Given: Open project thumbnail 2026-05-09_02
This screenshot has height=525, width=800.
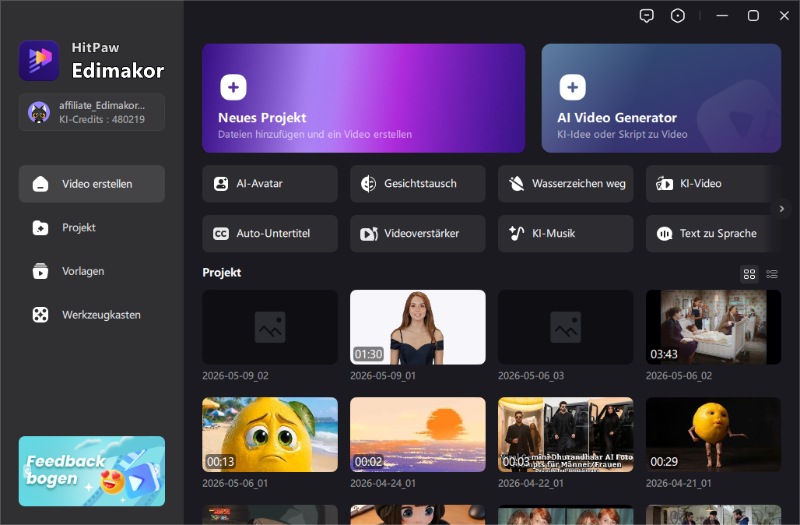Looking at the screenshot, I should [x=270, y=327].
